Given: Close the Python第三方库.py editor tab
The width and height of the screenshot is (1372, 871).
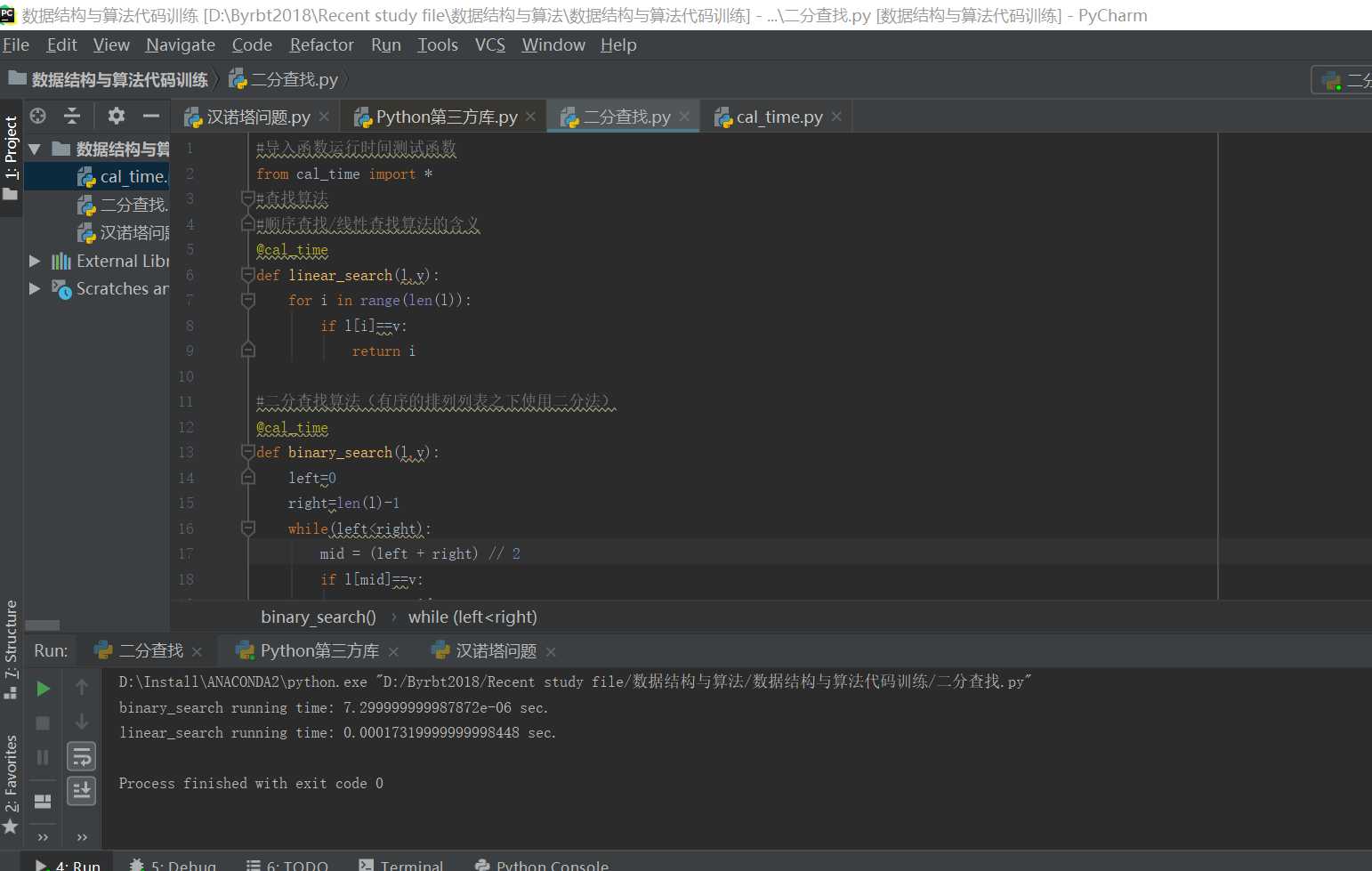Looking at the screenshot, I should 530,117.
